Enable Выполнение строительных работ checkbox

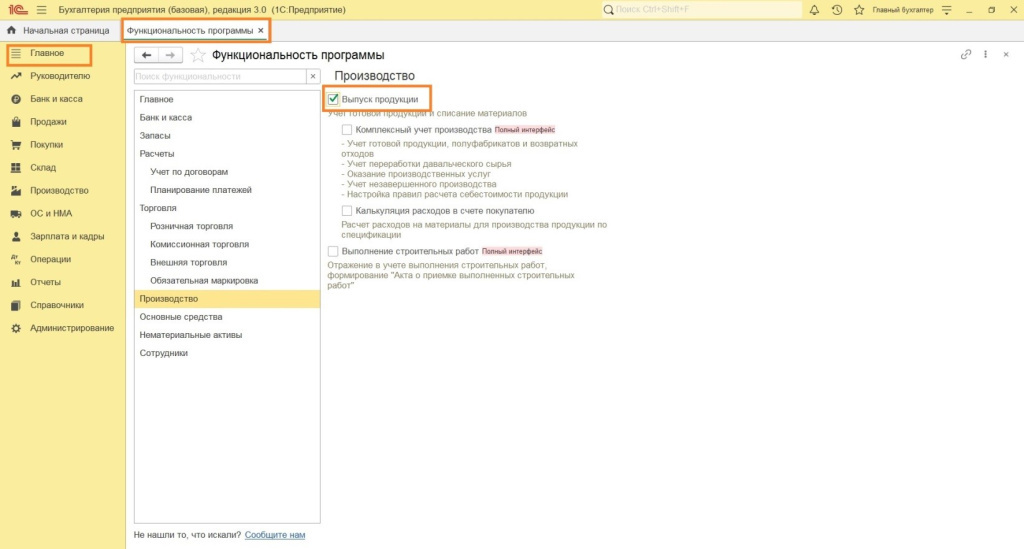[x=334, y=251]
